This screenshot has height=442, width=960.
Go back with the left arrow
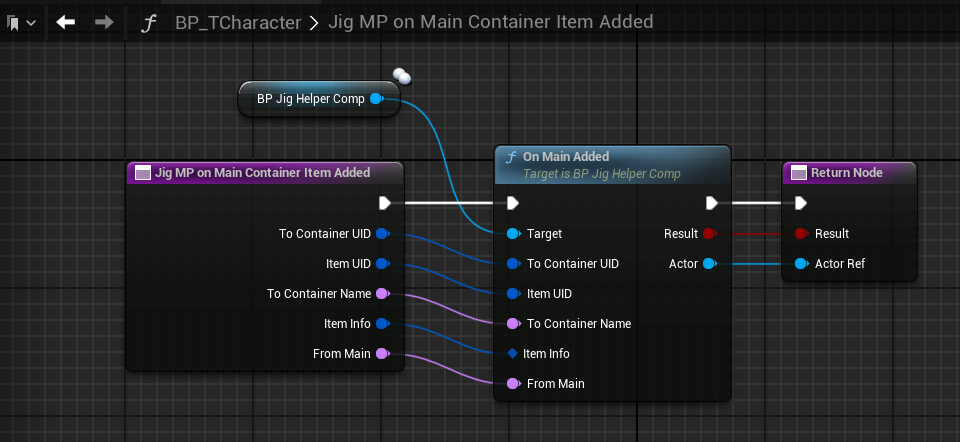66,23
